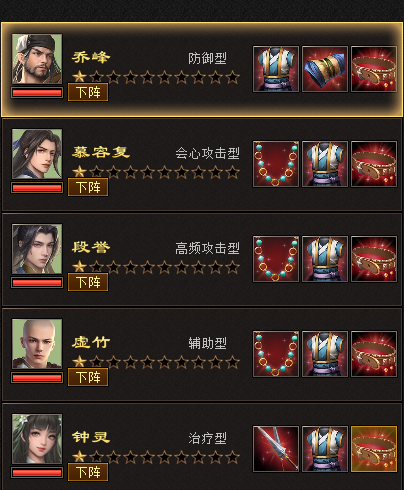Open Murong Fu's leather belt slot

[374, 164]
